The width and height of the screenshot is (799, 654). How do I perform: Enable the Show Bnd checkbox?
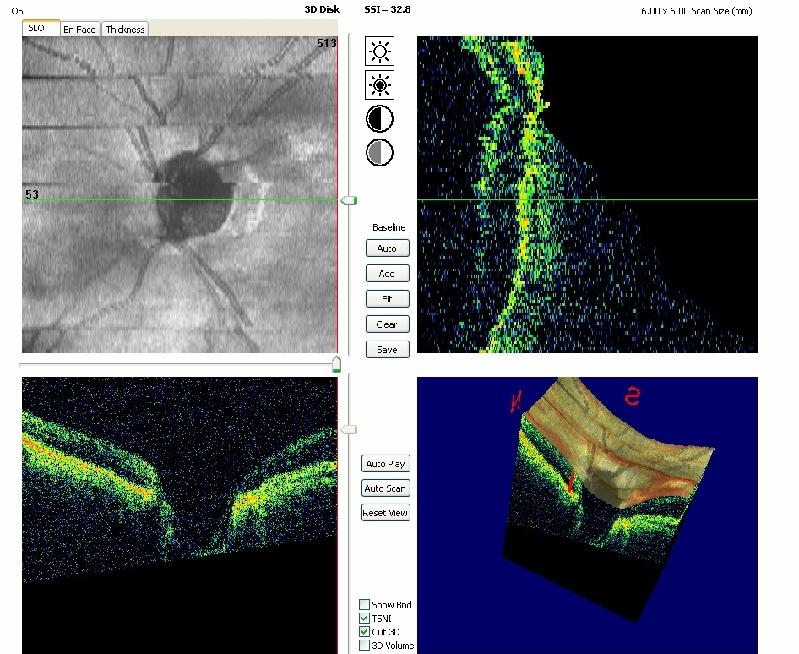365,604
